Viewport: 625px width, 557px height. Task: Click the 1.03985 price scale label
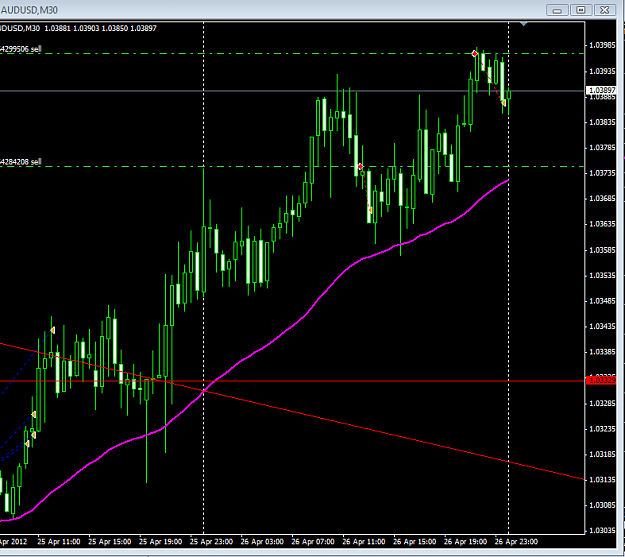[602, 45]
